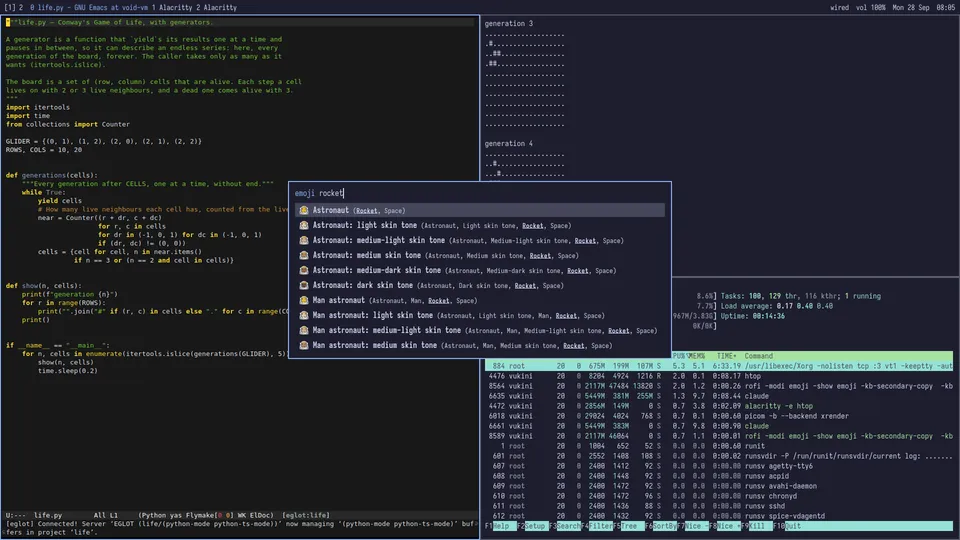Pick 'Man astronaut: medium-light skin tone' emoji entry
Image resolution: width=960 pixels, height=540 pixels.
click(x=480, y=330)
